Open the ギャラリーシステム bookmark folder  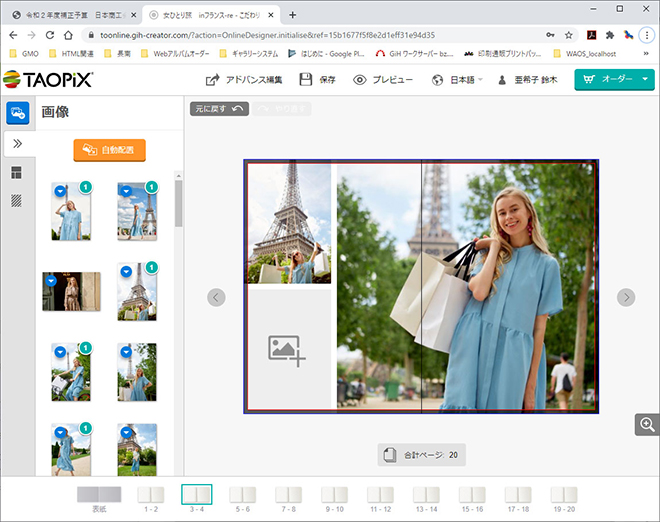click(x=249, y=53)
